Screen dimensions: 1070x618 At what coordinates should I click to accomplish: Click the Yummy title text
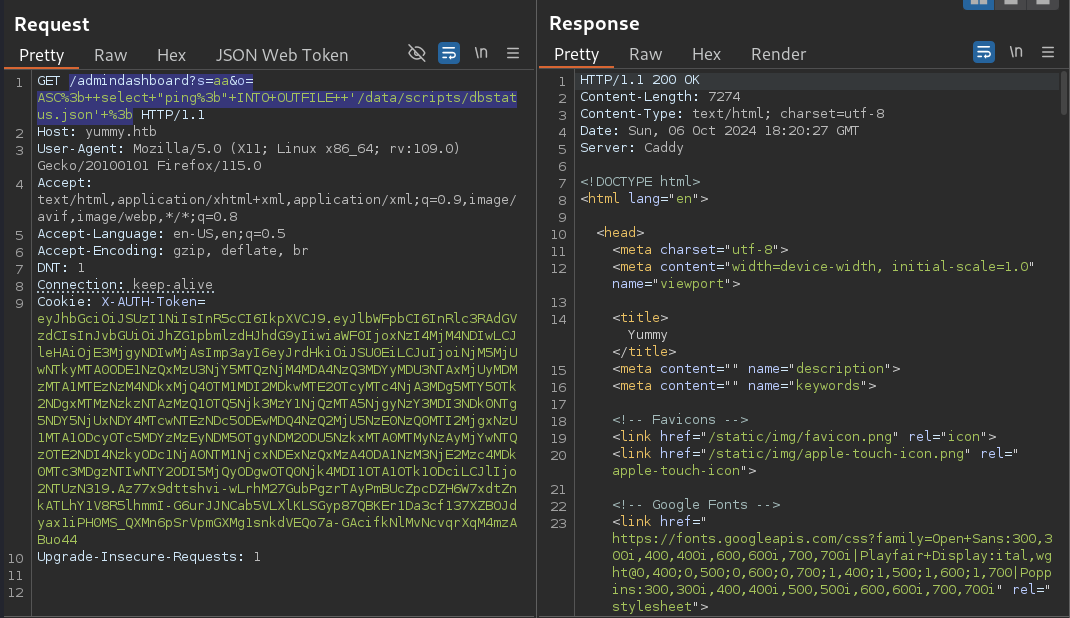click(648, 335)
